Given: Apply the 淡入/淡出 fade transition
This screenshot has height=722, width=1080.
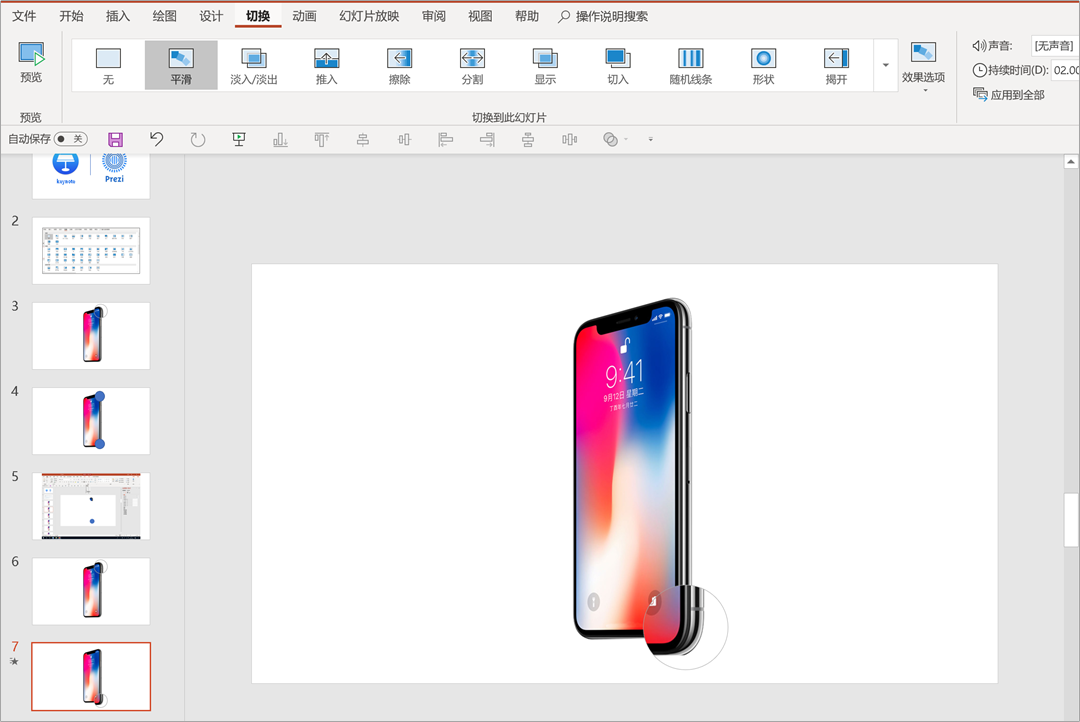Looking at the screenshot, I should [x=254, y=65].
